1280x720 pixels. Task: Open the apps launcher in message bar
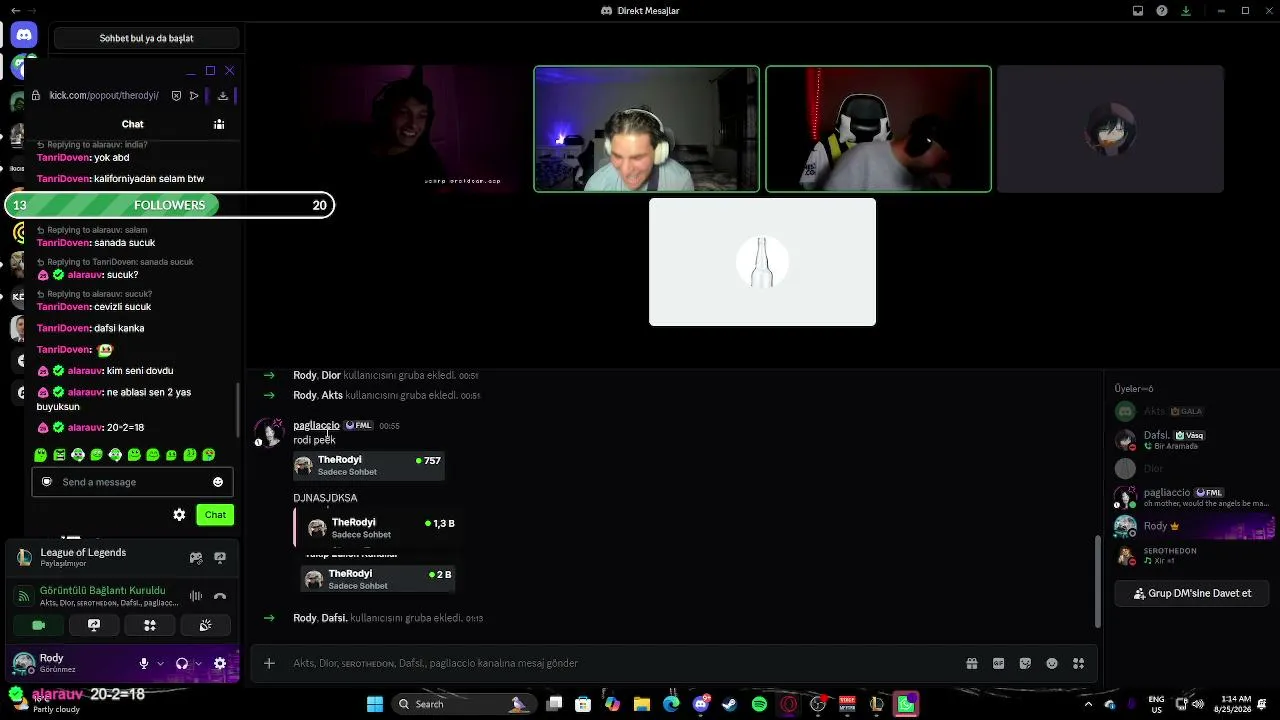pos(1078,663)
